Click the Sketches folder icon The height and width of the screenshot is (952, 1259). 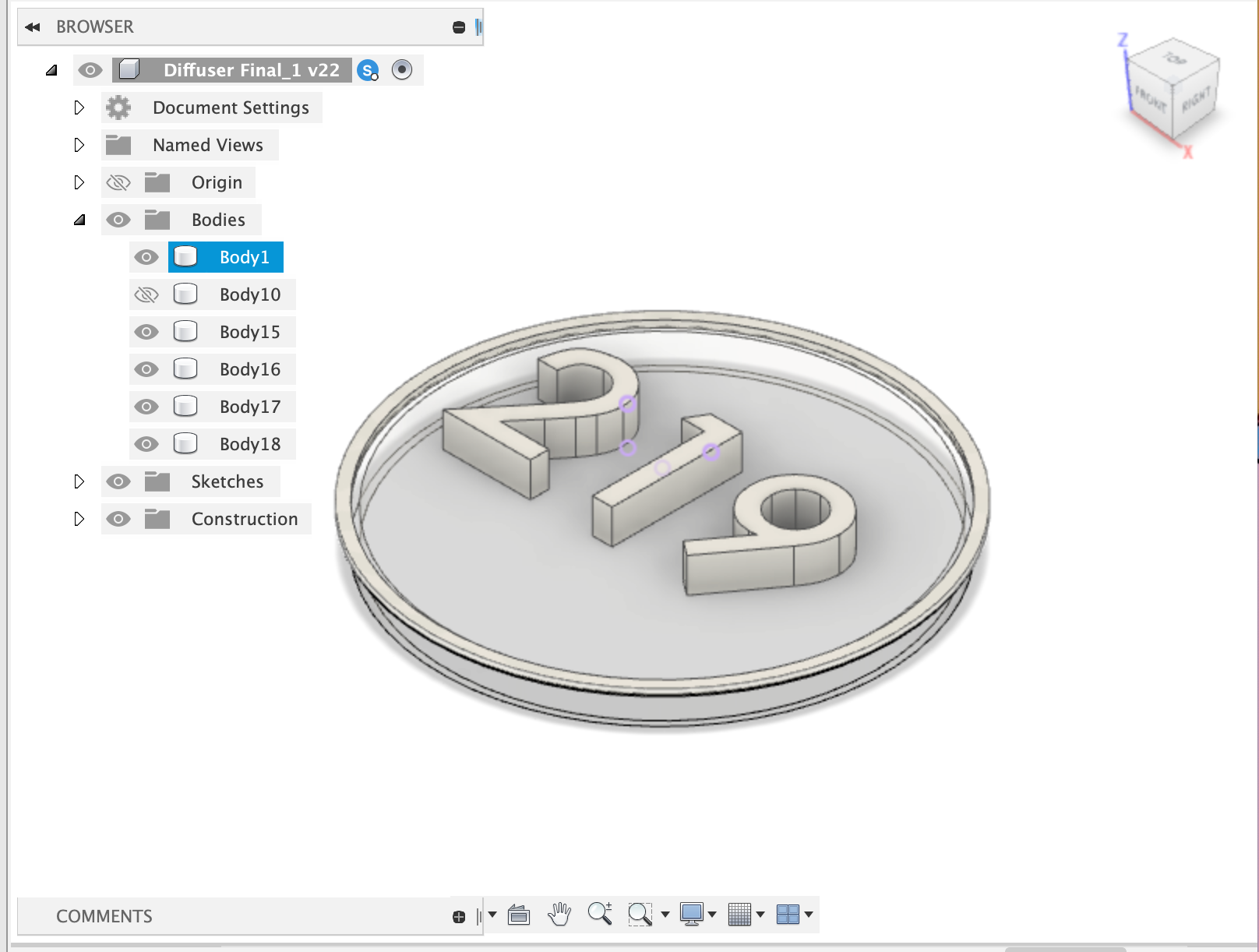(157, 481)
